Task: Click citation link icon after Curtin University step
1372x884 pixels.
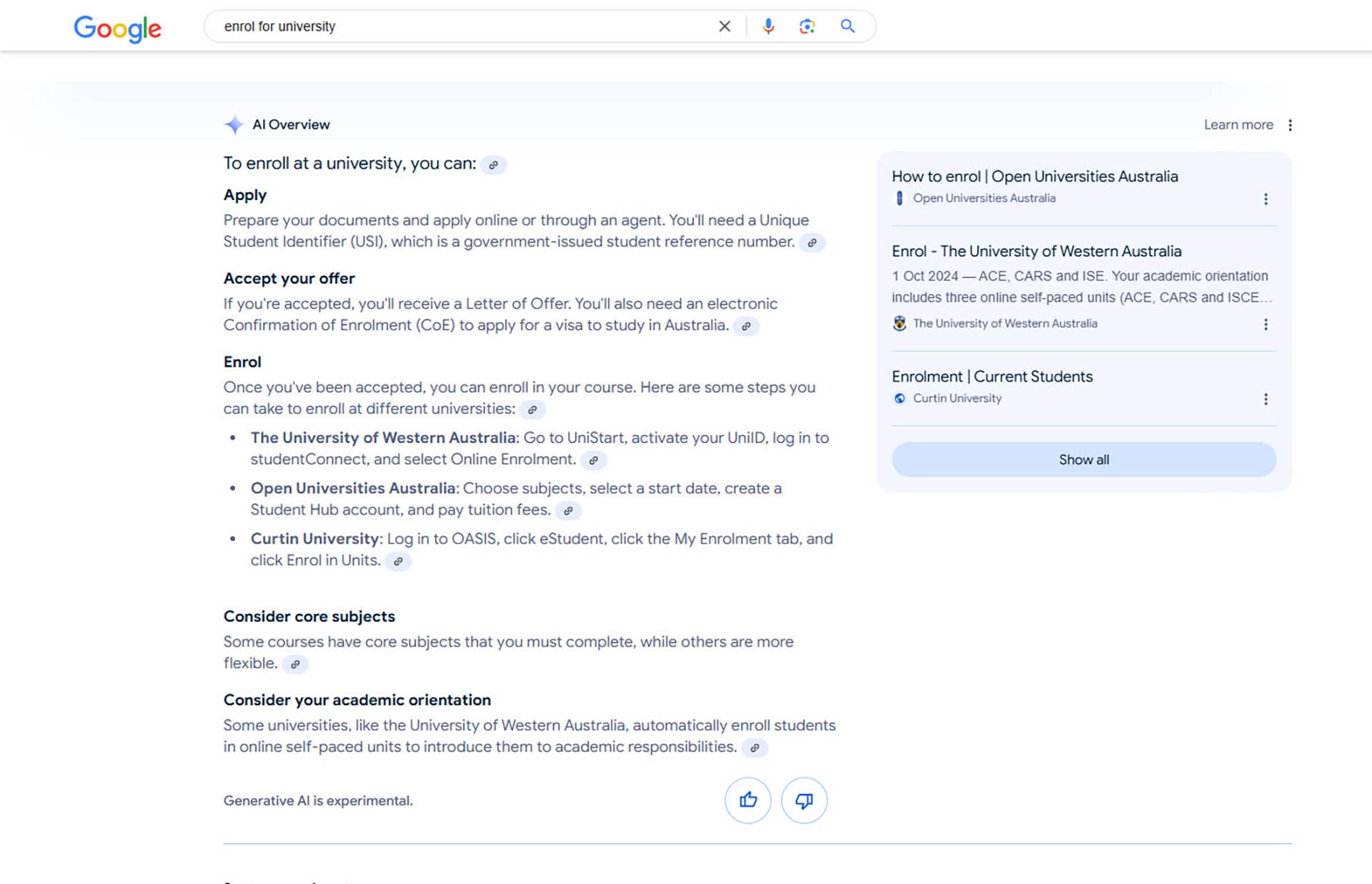Action: tap(398, 562)
